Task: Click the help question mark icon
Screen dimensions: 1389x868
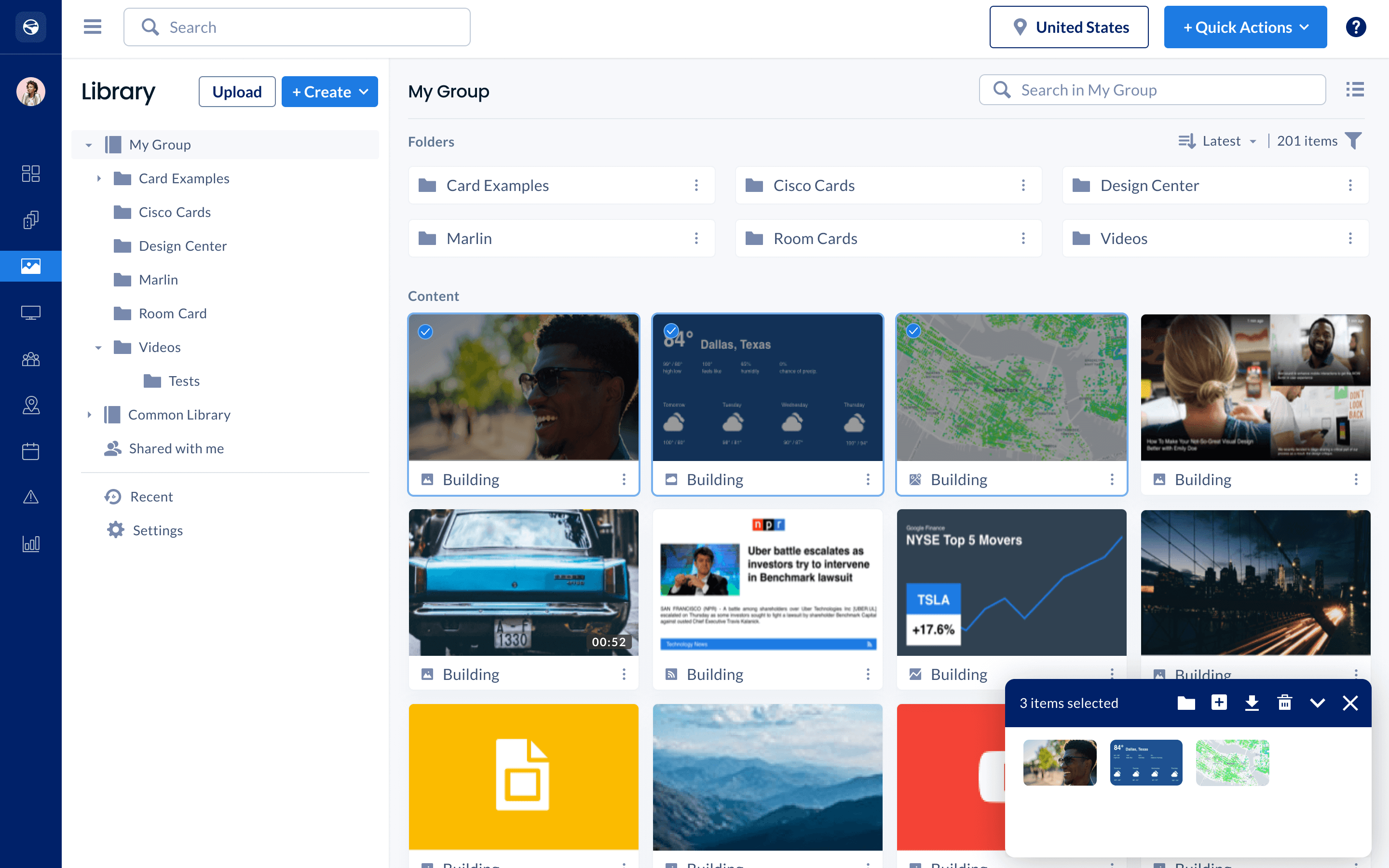Action: click(x=1355, y=27)
